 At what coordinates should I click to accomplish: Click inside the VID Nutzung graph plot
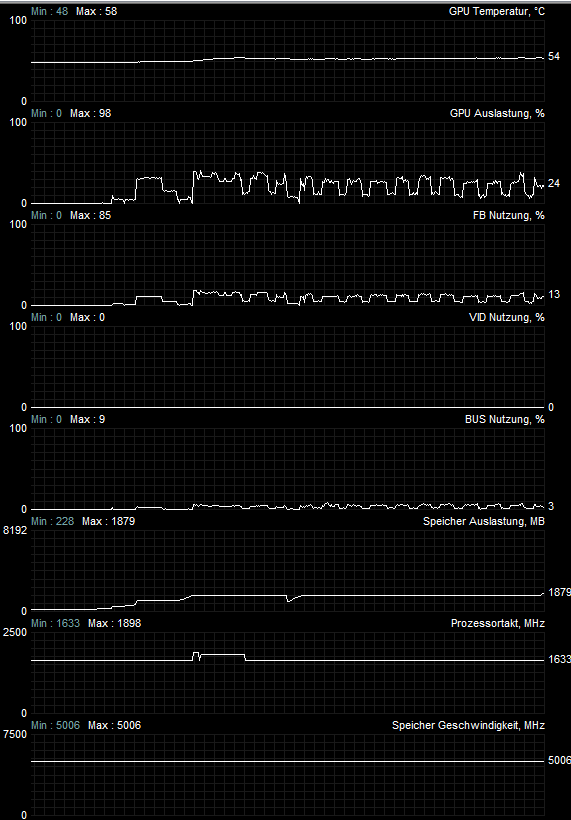pyautogui.click(x=288, y=367)
